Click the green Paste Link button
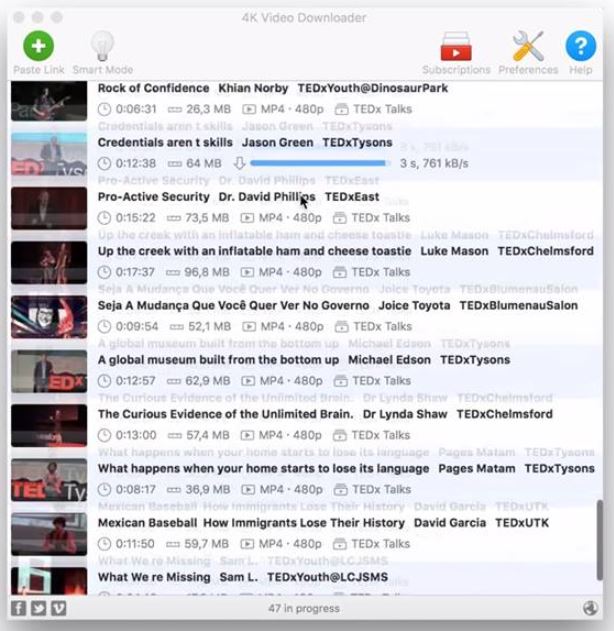 click(x=39, y=47)
